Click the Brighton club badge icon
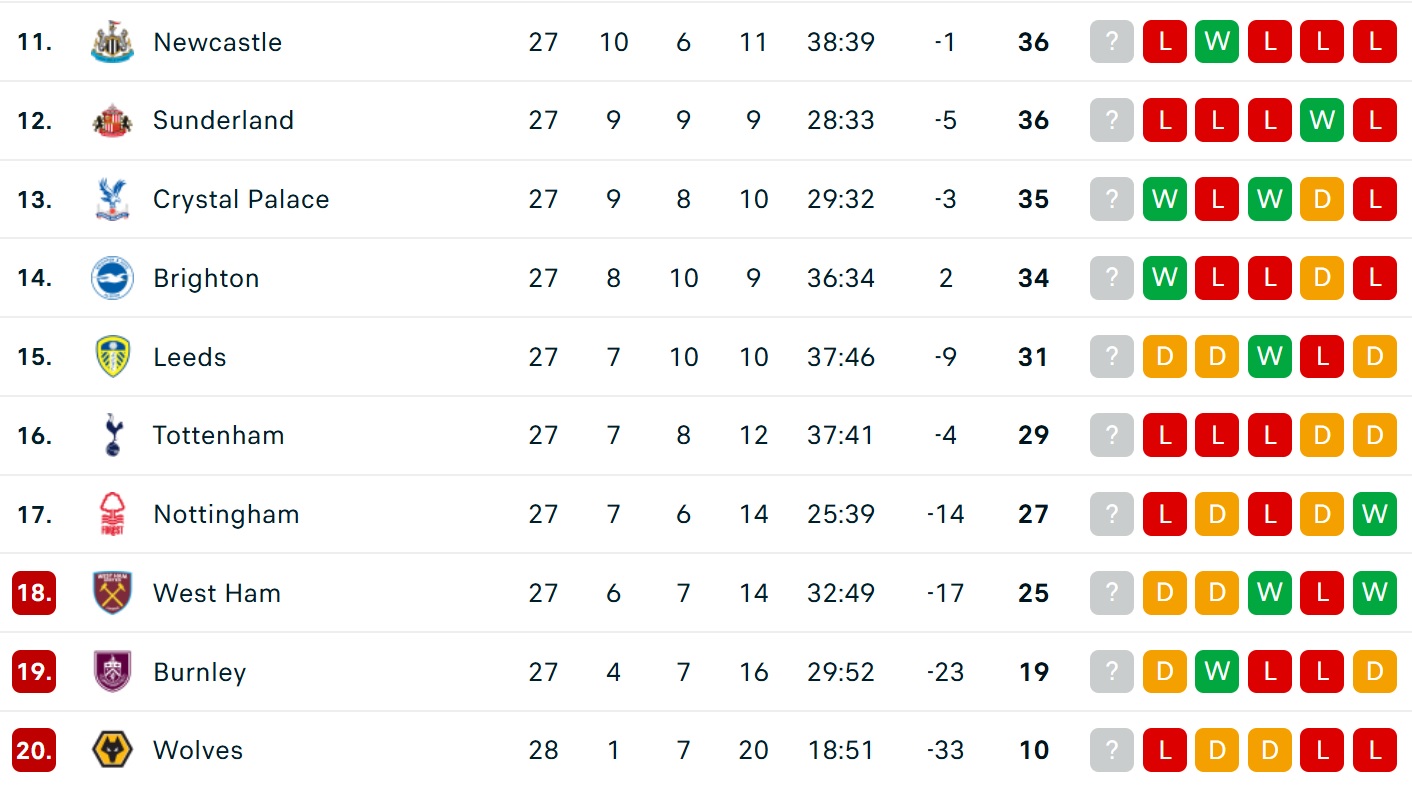The height and width of the screenshot is (785, 1412). click(112, 278)
